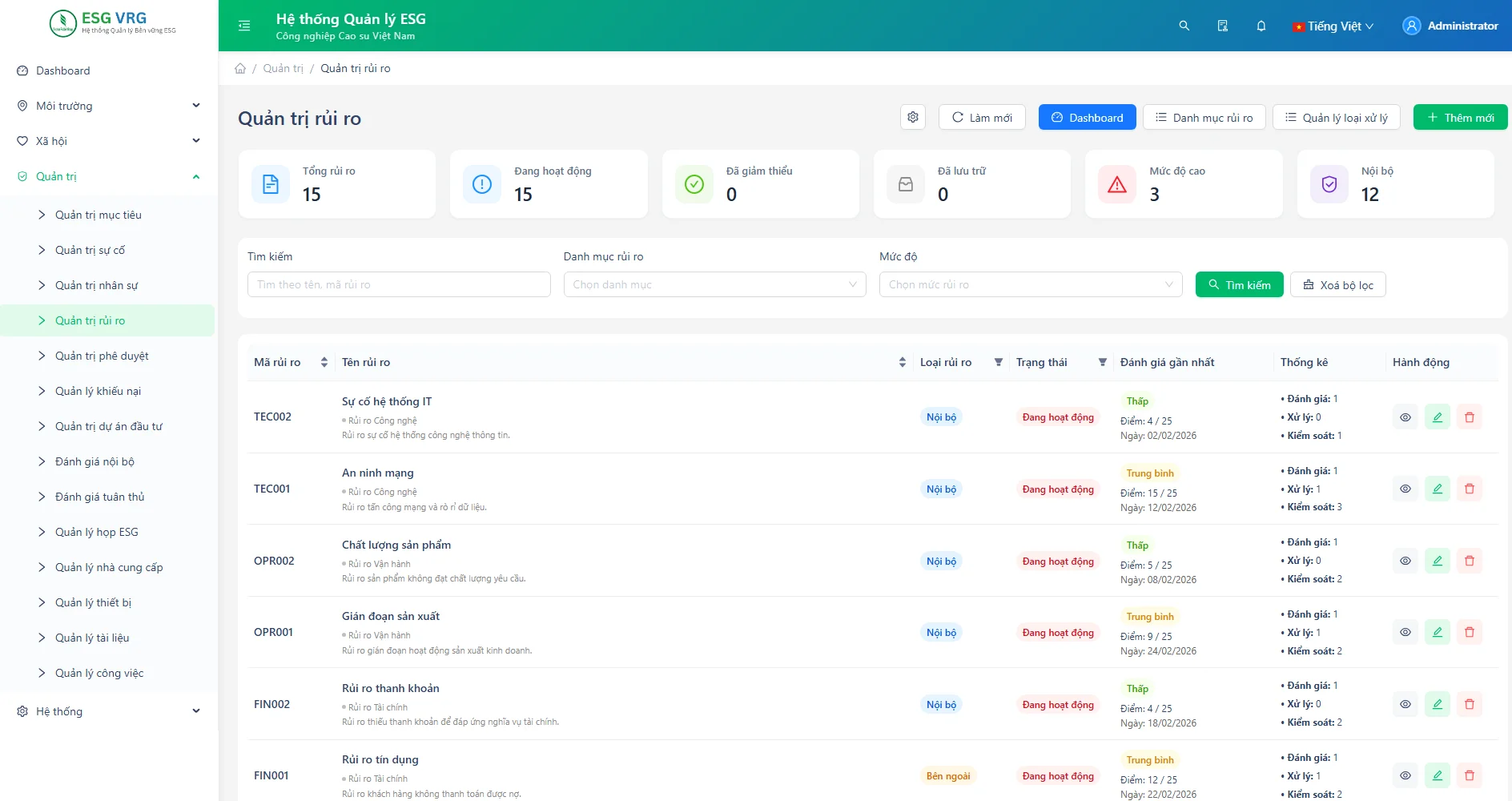The width and height of the screenshot is (1512, 801).
Task: Open the search icon in the header
Action: [1184, 26]
